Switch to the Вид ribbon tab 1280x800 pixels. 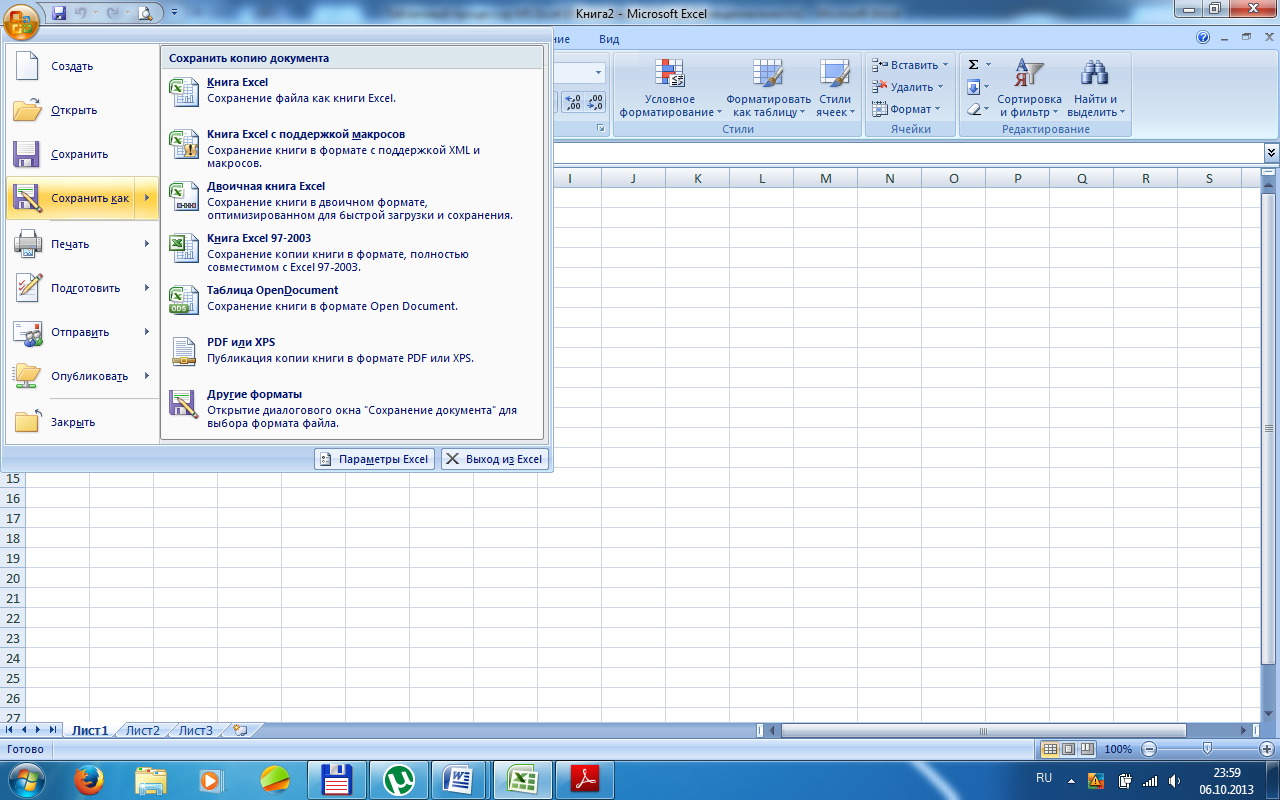tap(609, 39)
